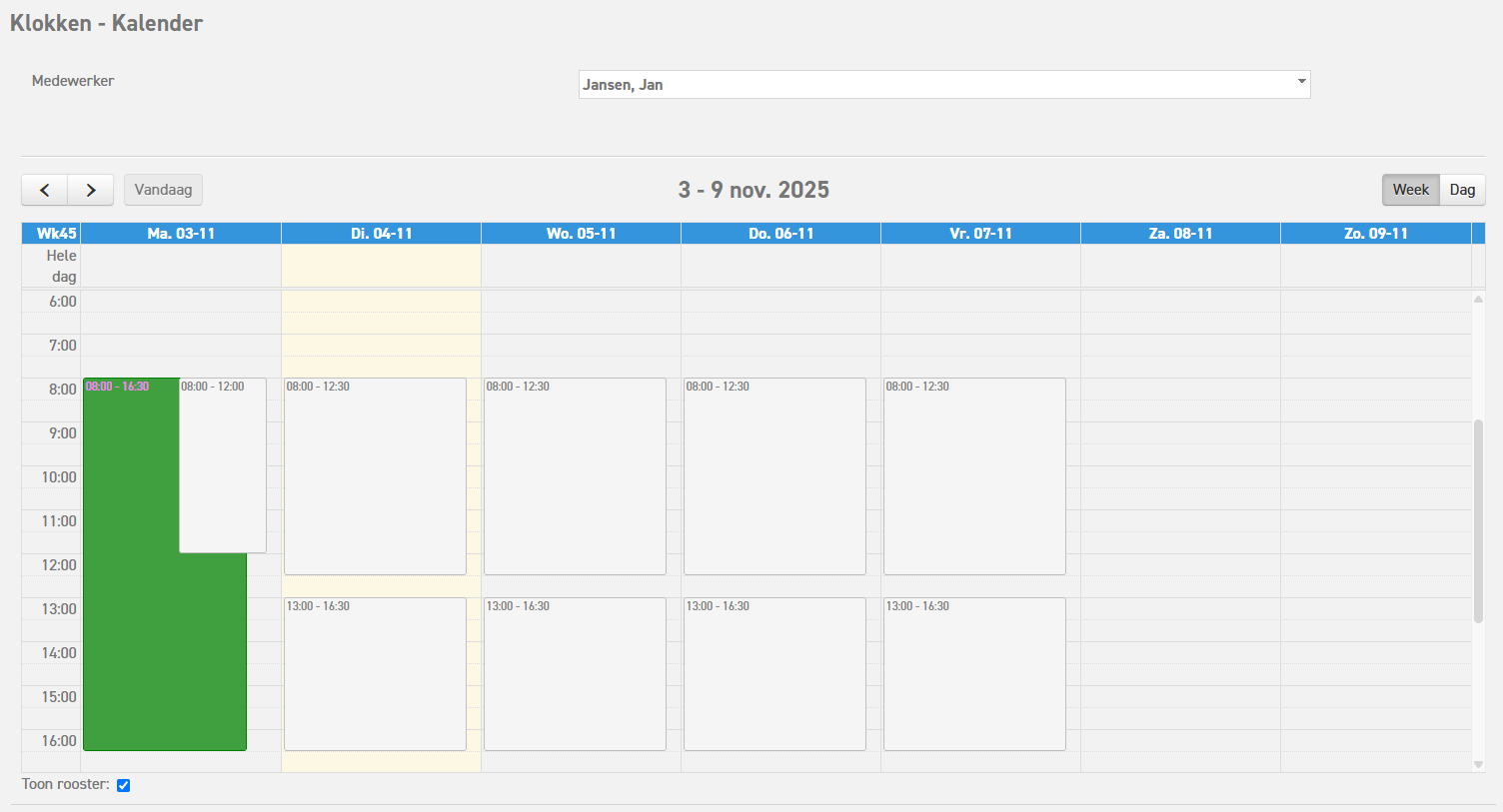Open the Medewerker dropdown arrow
Screen dimensions: 1503x812
[x=1301, y=82]
